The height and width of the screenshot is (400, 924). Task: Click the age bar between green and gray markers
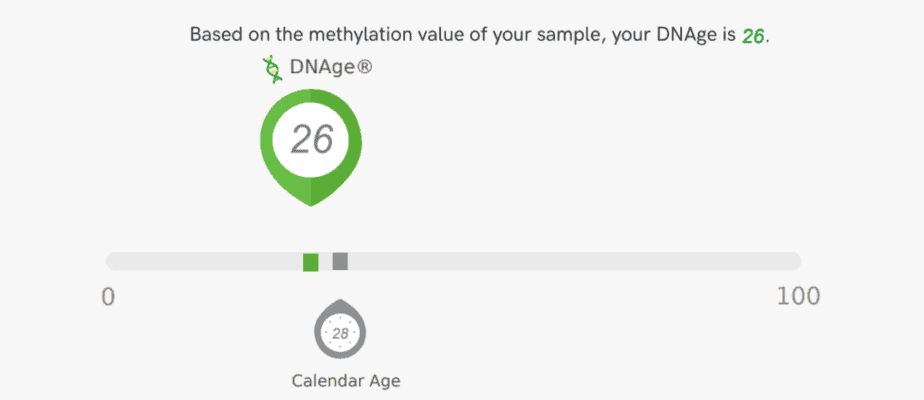(325, 262)
